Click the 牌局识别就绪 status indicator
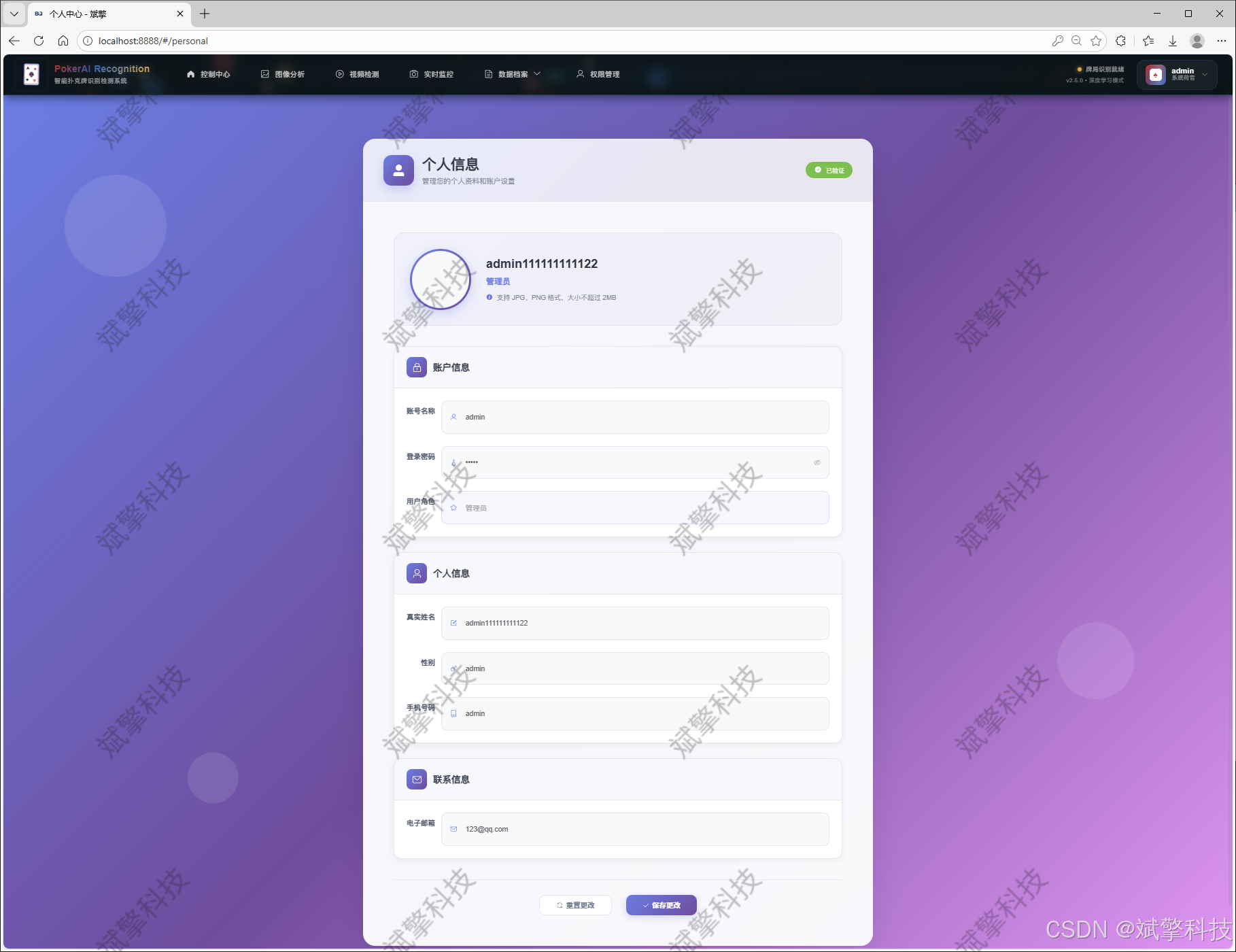The width and height of the screenshot is (1236, 952). (1101, 69)
